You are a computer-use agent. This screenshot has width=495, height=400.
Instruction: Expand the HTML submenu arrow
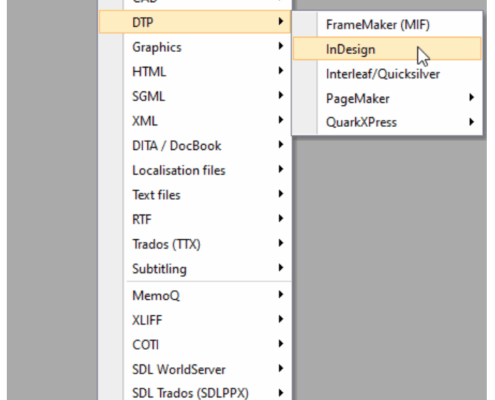[x=281, y=70]
